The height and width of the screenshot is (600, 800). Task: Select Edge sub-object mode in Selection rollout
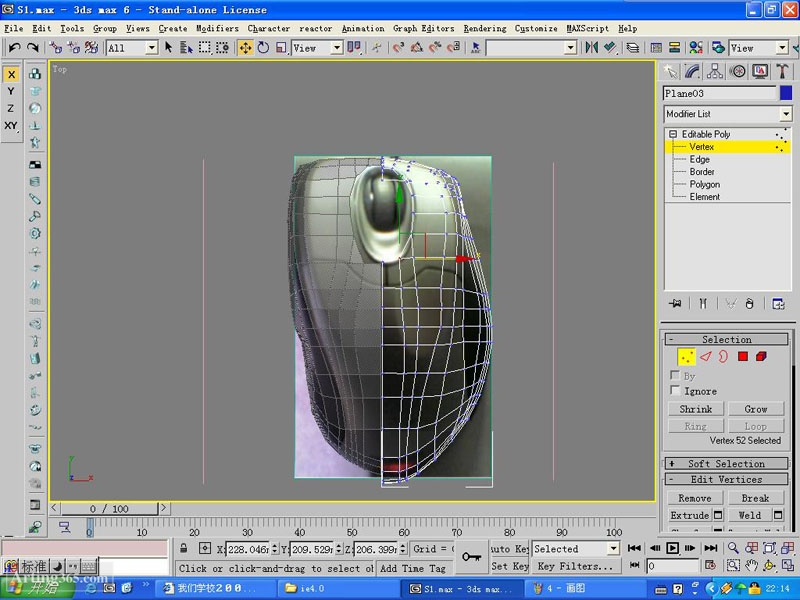click(704, 357)
